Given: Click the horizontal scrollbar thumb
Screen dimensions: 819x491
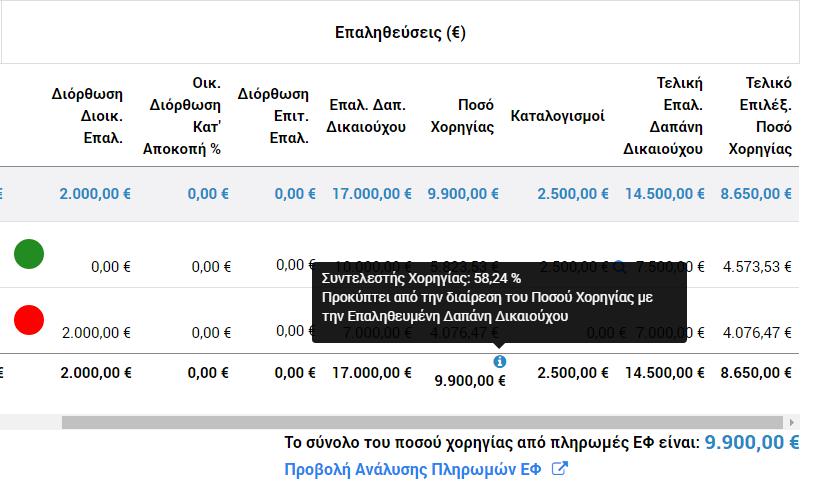Looking at the screenshot, I should (x=422, y=422).
